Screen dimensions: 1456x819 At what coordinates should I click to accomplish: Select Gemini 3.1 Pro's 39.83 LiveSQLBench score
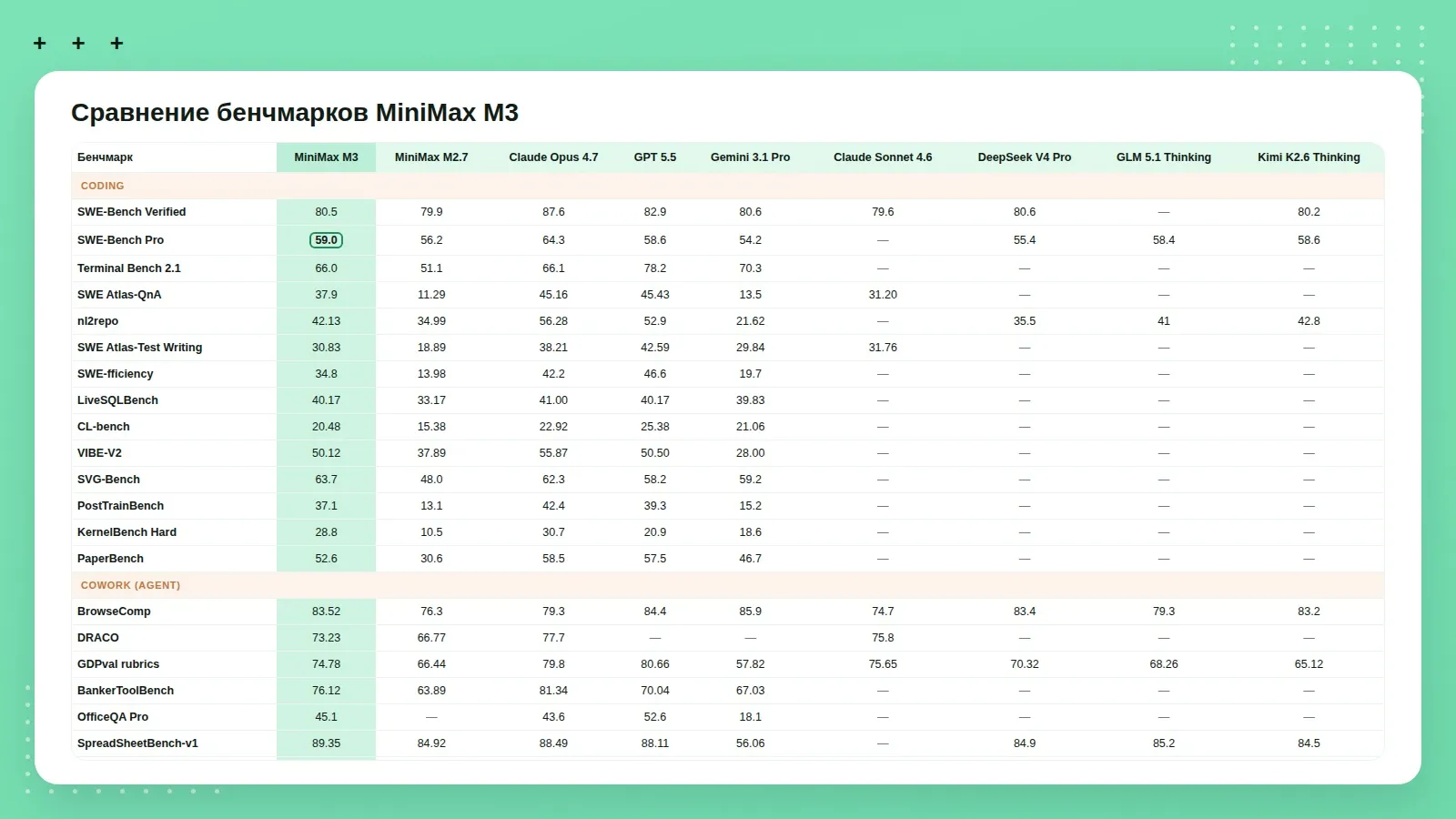click(751, 400)
